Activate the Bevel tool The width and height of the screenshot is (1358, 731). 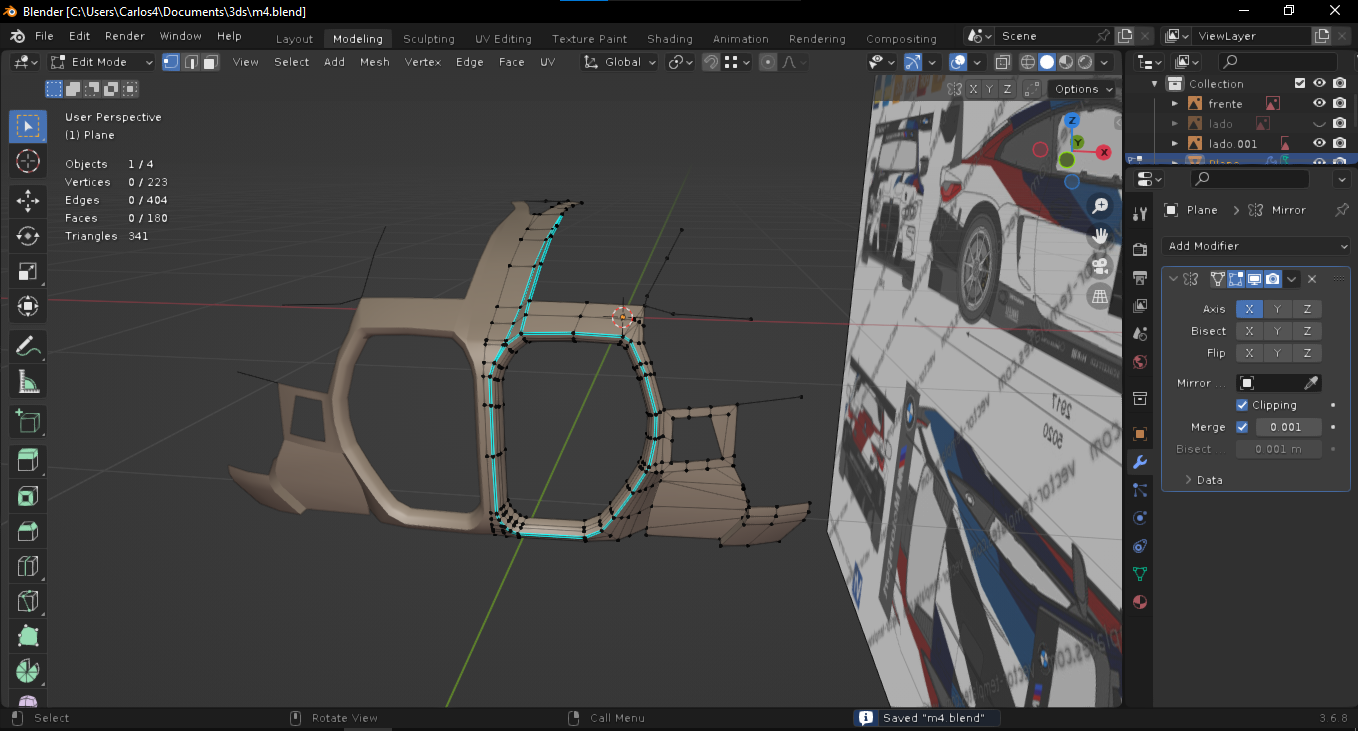28,531
